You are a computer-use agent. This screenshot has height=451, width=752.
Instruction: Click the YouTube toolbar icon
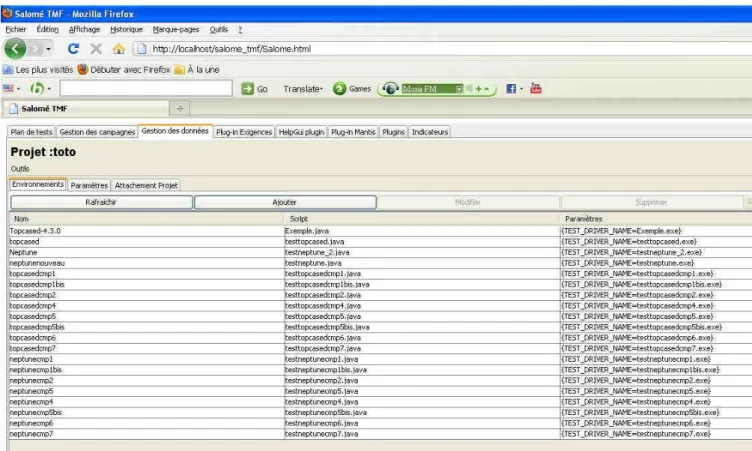[x=536, y=88]
